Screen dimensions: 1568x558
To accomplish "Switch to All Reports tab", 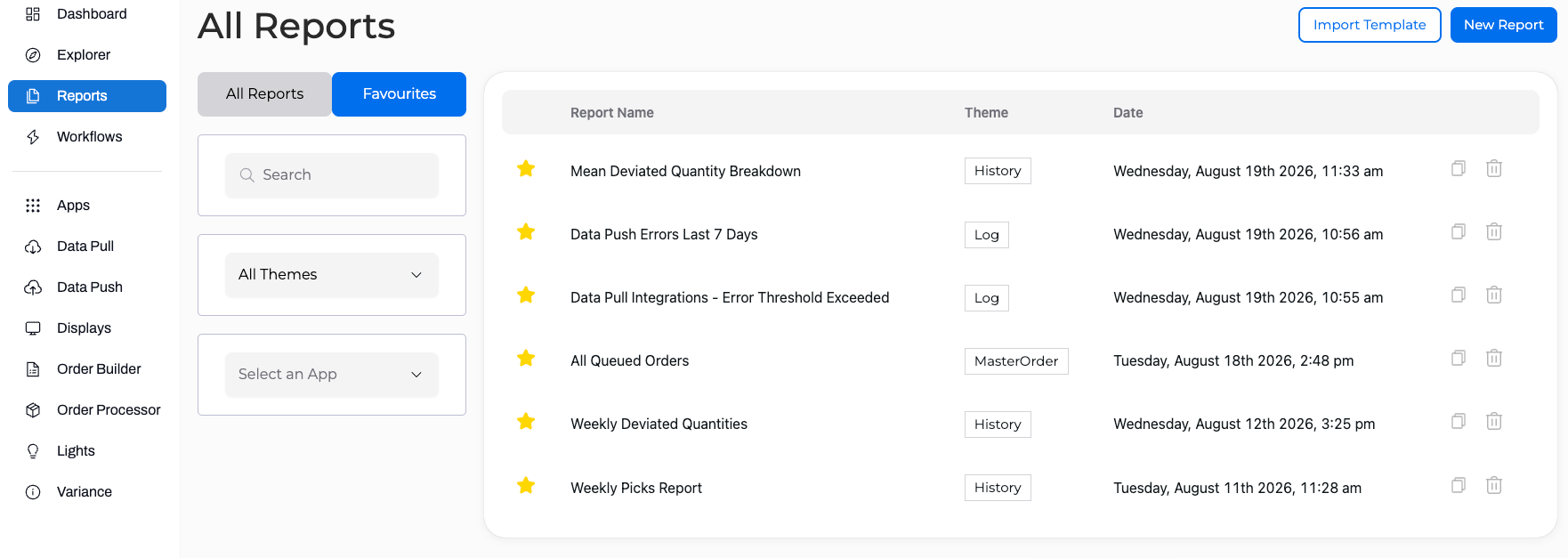I will click(x=264, y=94).
